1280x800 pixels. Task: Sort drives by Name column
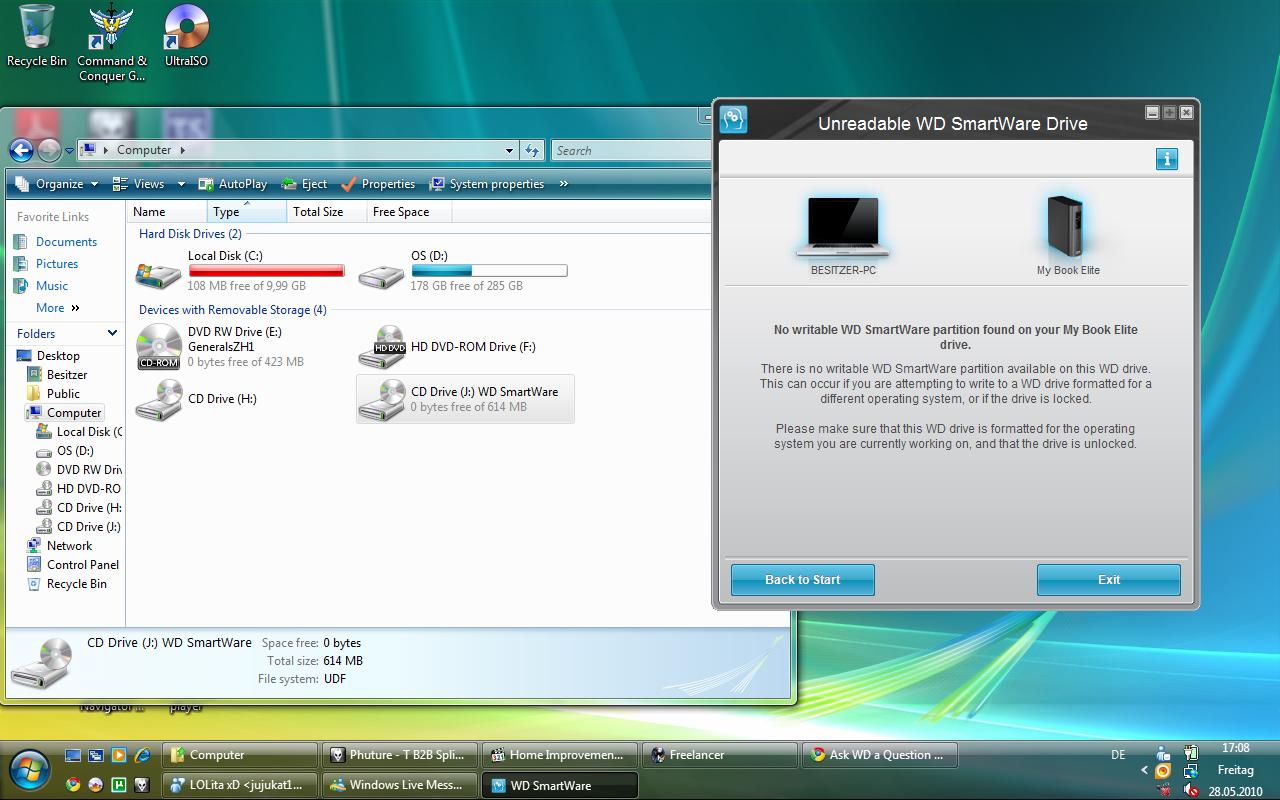pyautogui.click(x=167, y=212)
